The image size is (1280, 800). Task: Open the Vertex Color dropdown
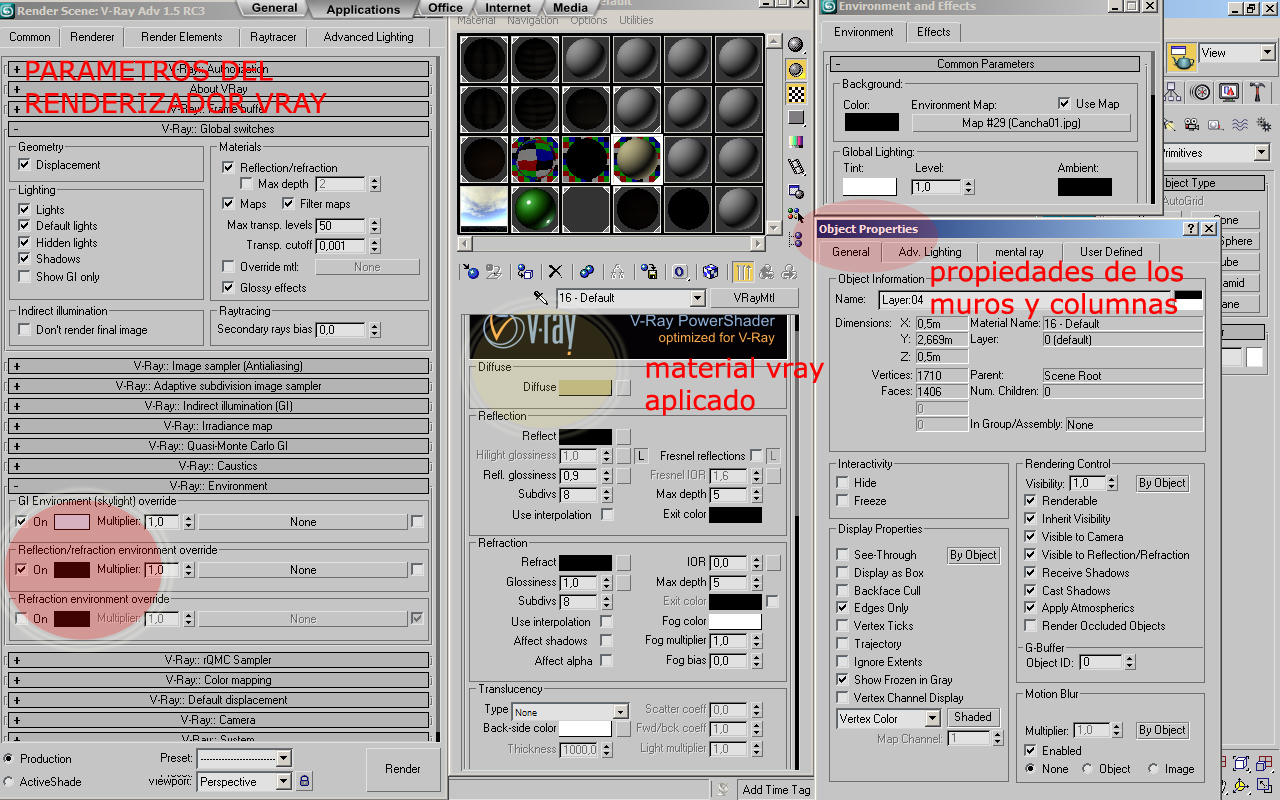[x=932, y=719]
